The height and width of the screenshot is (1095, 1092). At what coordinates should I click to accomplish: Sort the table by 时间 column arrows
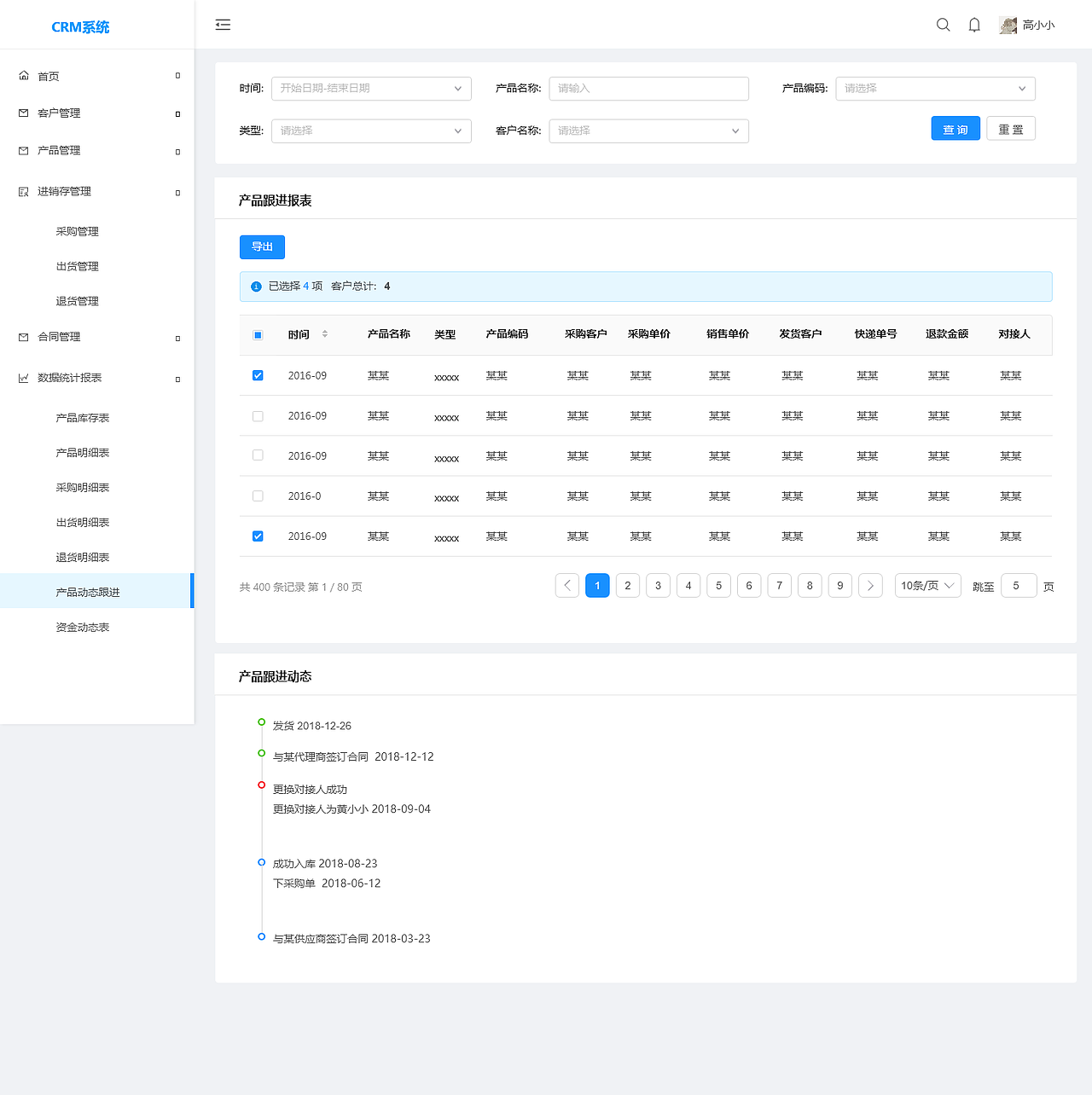(x=325, y=334)
